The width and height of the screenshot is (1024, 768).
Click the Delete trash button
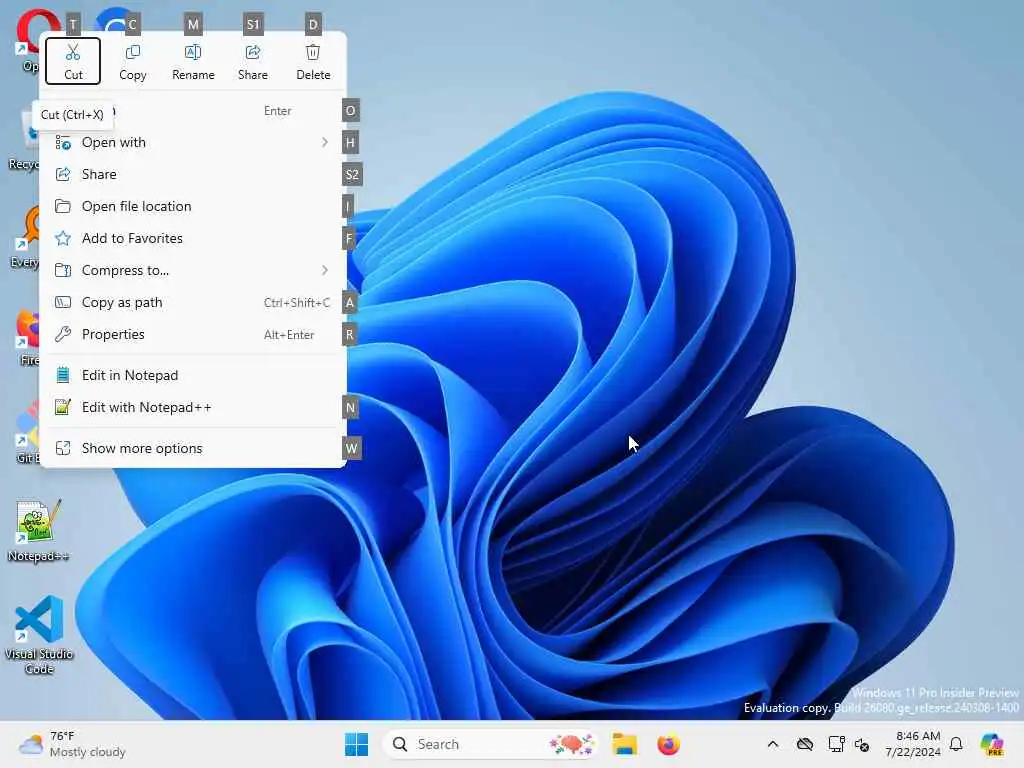313,61
